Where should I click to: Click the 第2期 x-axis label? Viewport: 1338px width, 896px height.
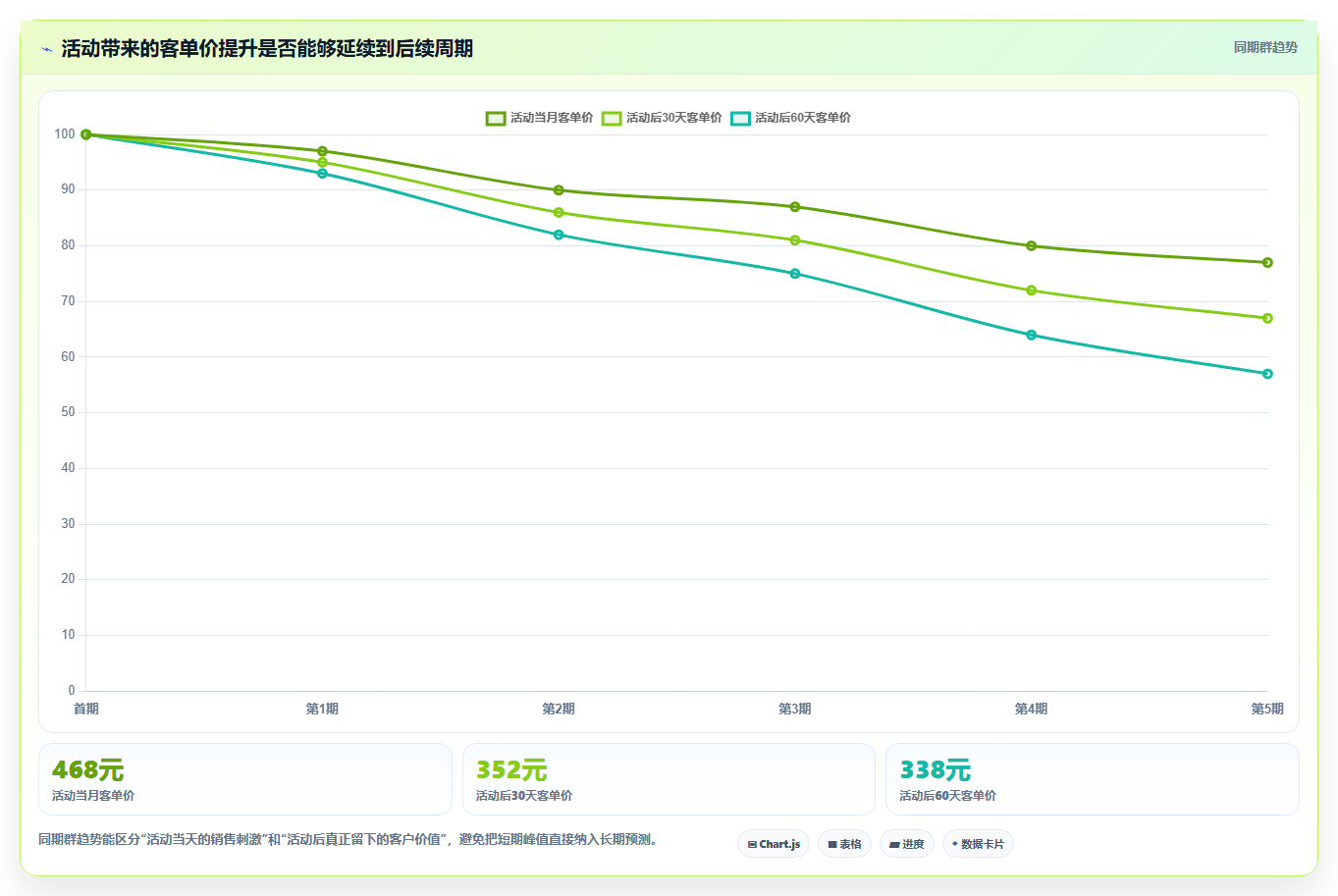[559, 709]
